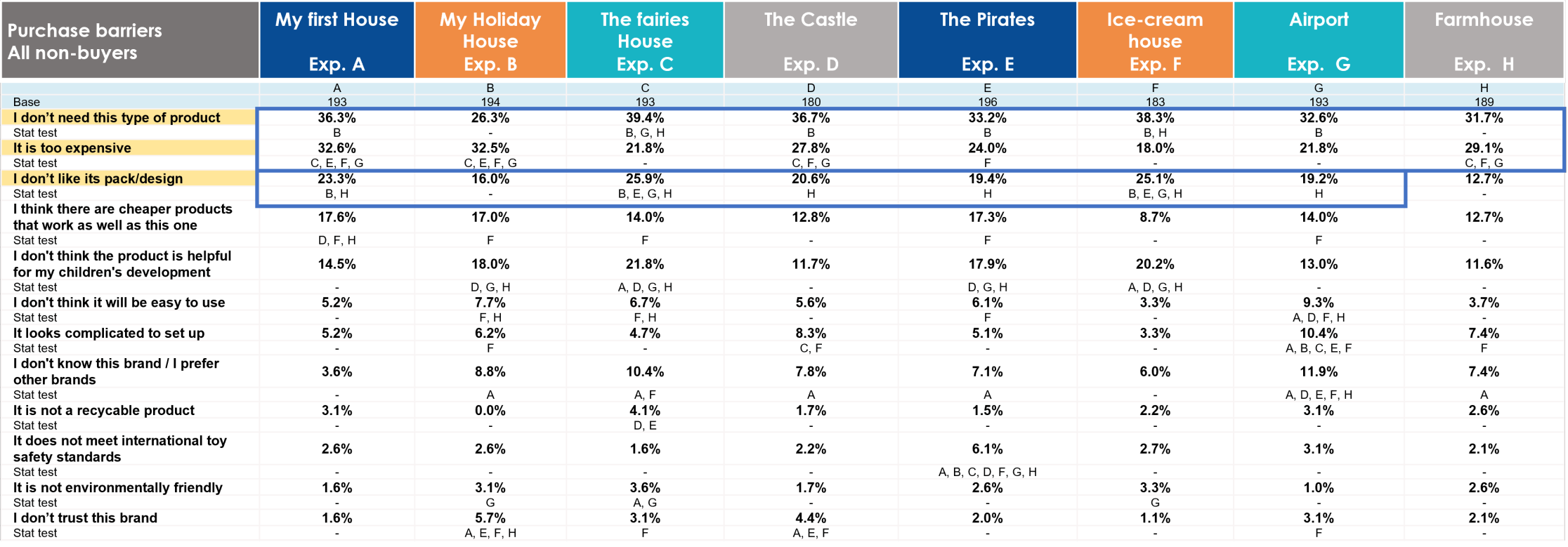
Task: Select the orange "My Holiday House" header
Action: (490, 40)
